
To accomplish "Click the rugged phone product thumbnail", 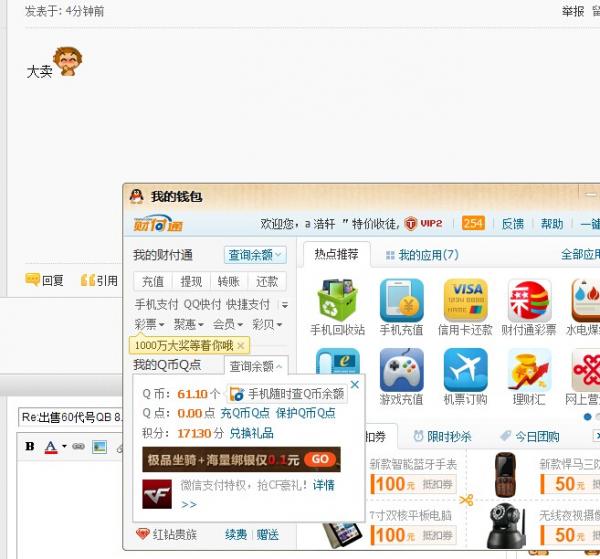I will (x=506, y=474).
